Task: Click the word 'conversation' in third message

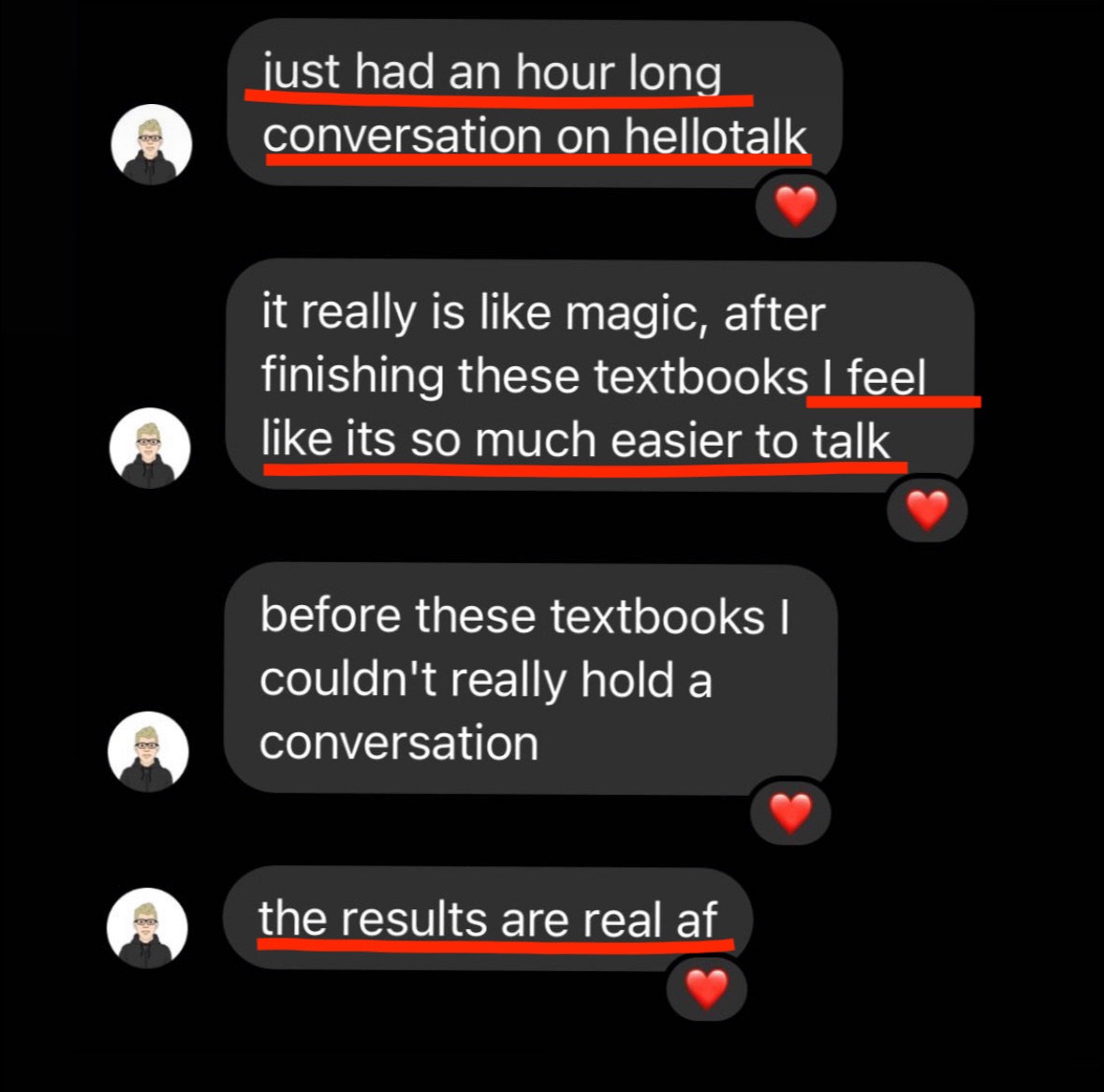Action: pyautogui.click(x=399, y=743)
